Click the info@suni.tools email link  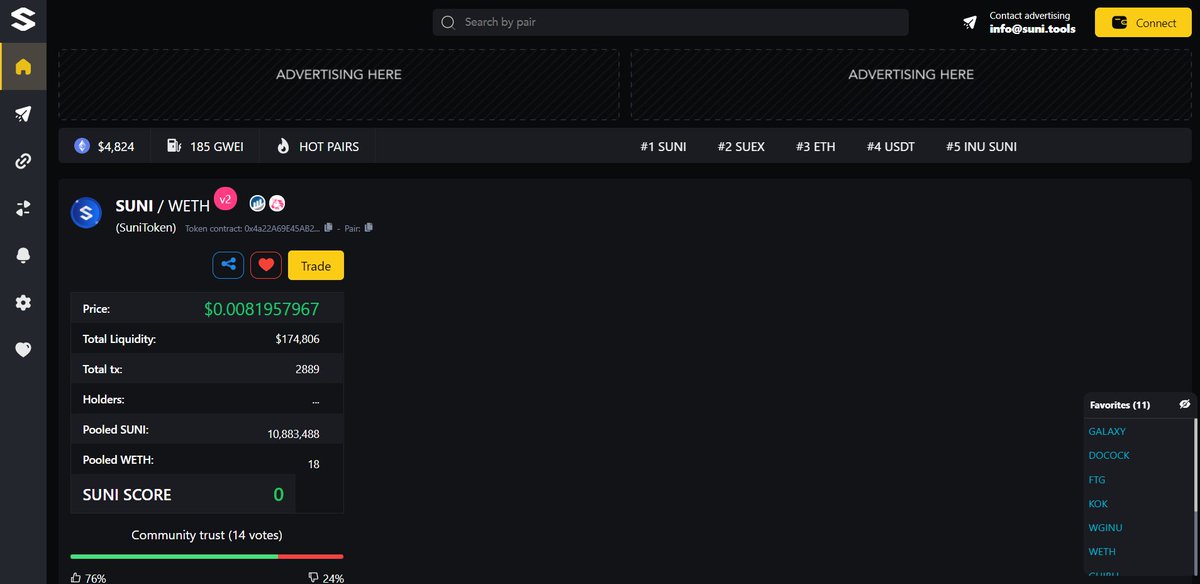coord(1033,29)
